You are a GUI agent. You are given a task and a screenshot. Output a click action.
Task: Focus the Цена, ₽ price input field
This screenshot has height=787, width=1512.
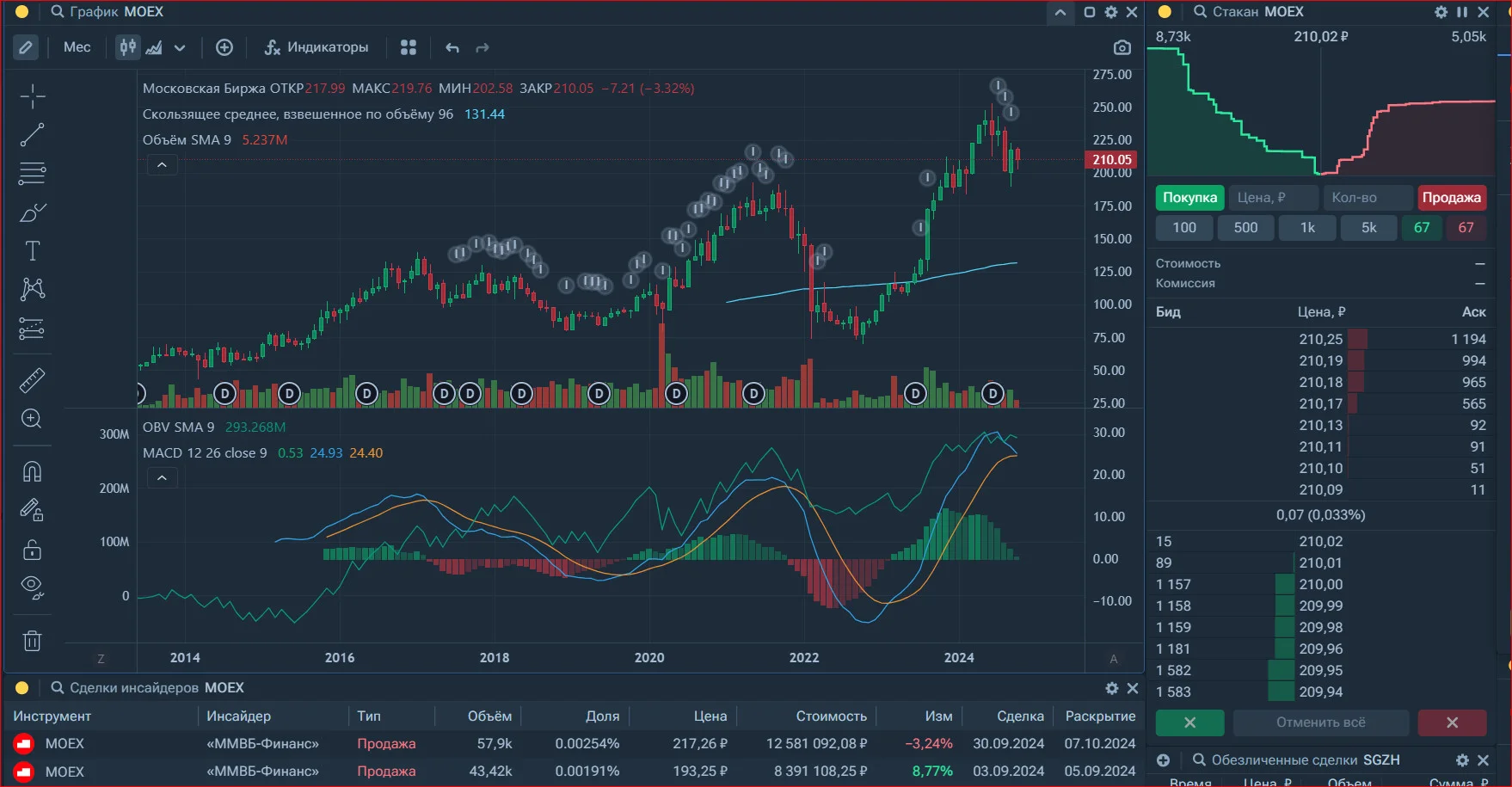(x=1273, y=198)
